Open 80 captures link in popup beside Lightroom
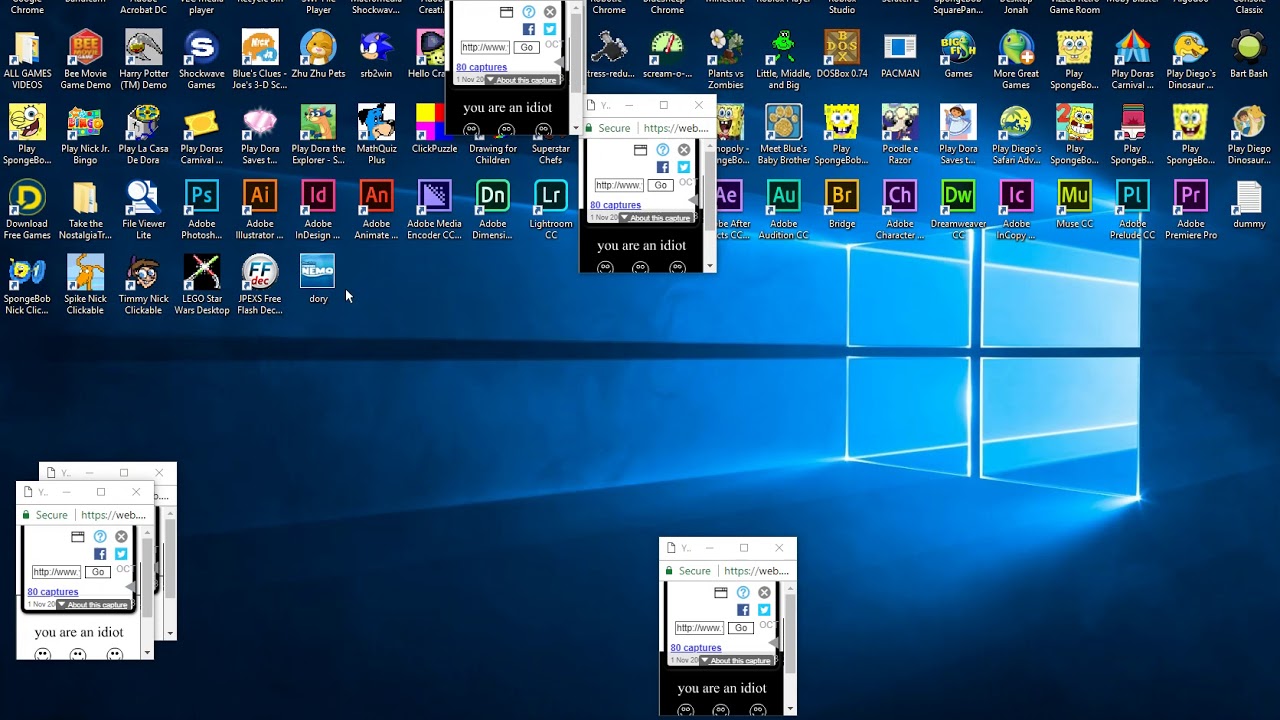The image size is (1280, 720). (616, 205)
